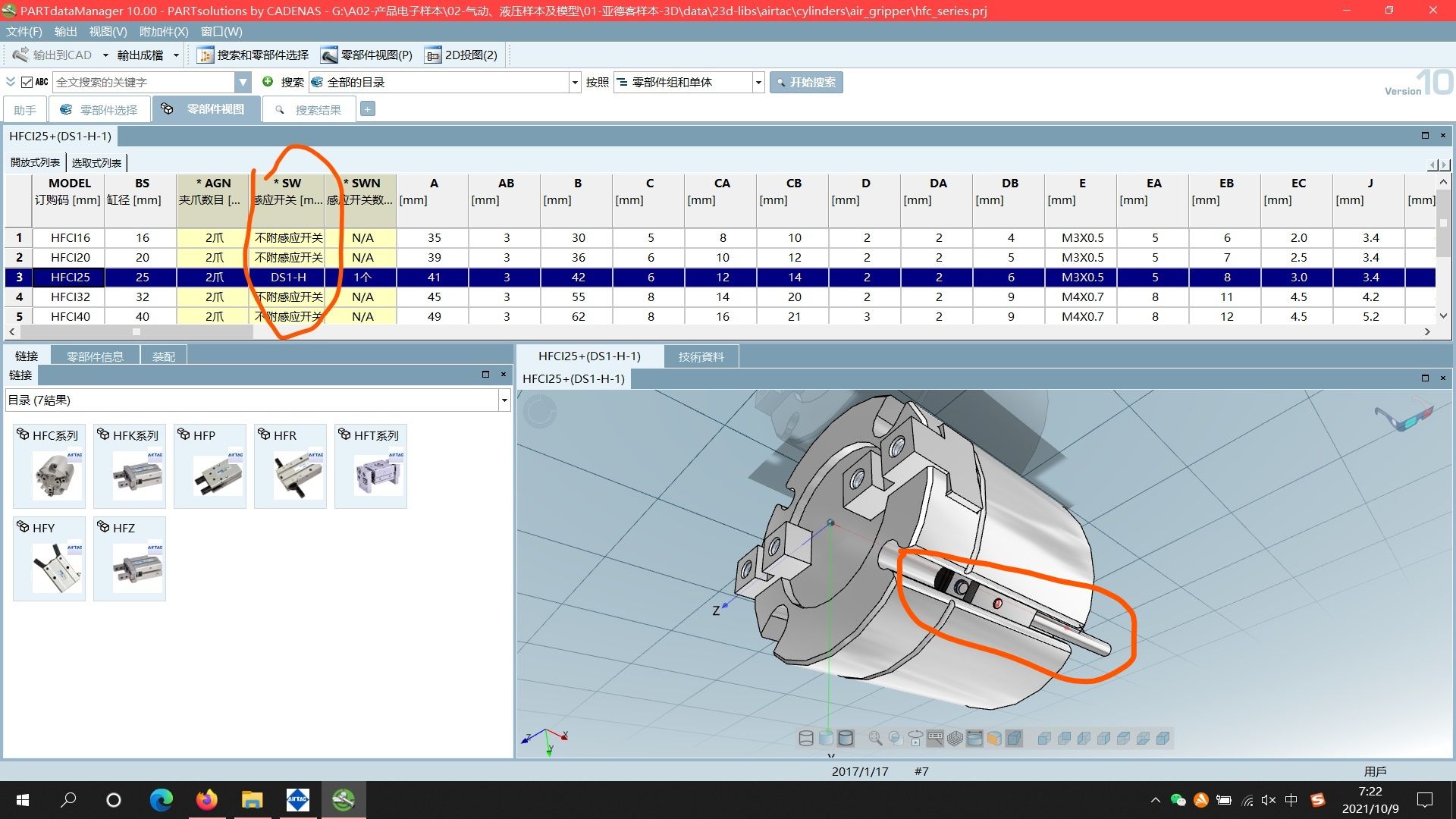Switch to 開放式列表 table mode
Screen dimensions: 1456x819
(x=35, y=162)
